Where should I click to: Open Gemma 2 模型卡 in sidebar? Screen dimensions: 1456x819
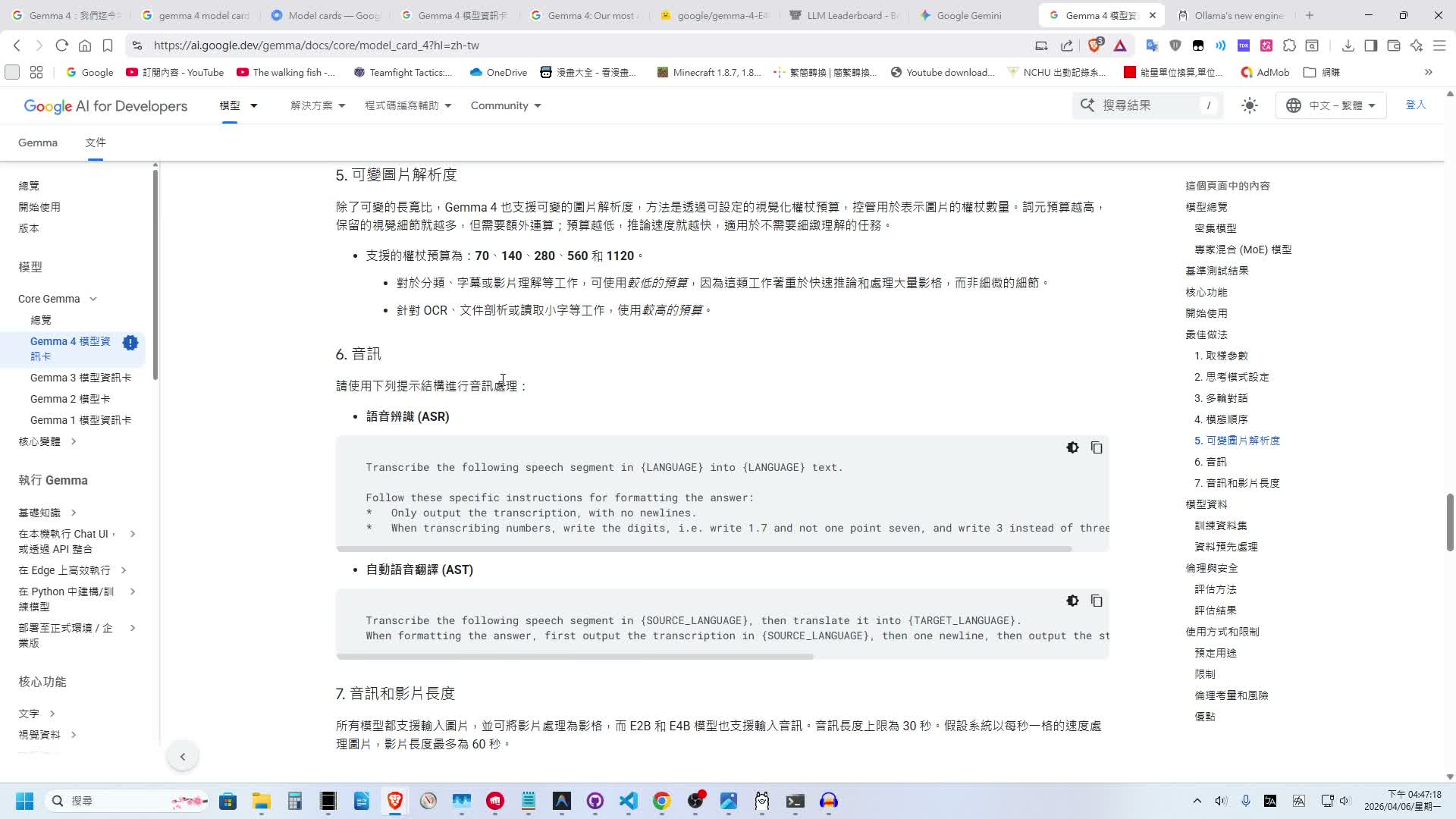tap(70, 399)
